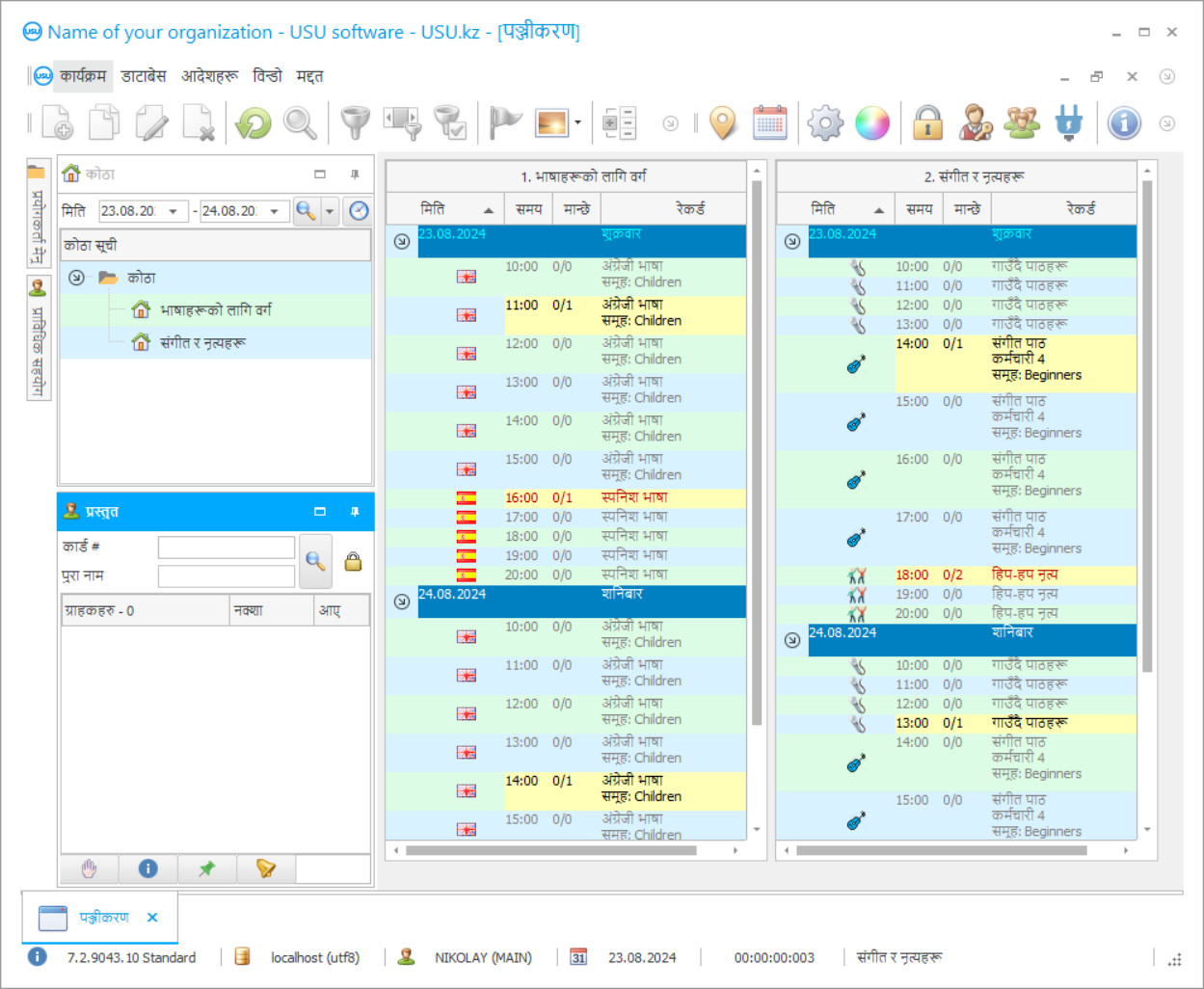
Task: Close the पञ्जीकरण tab
Action: click(152, 918)
